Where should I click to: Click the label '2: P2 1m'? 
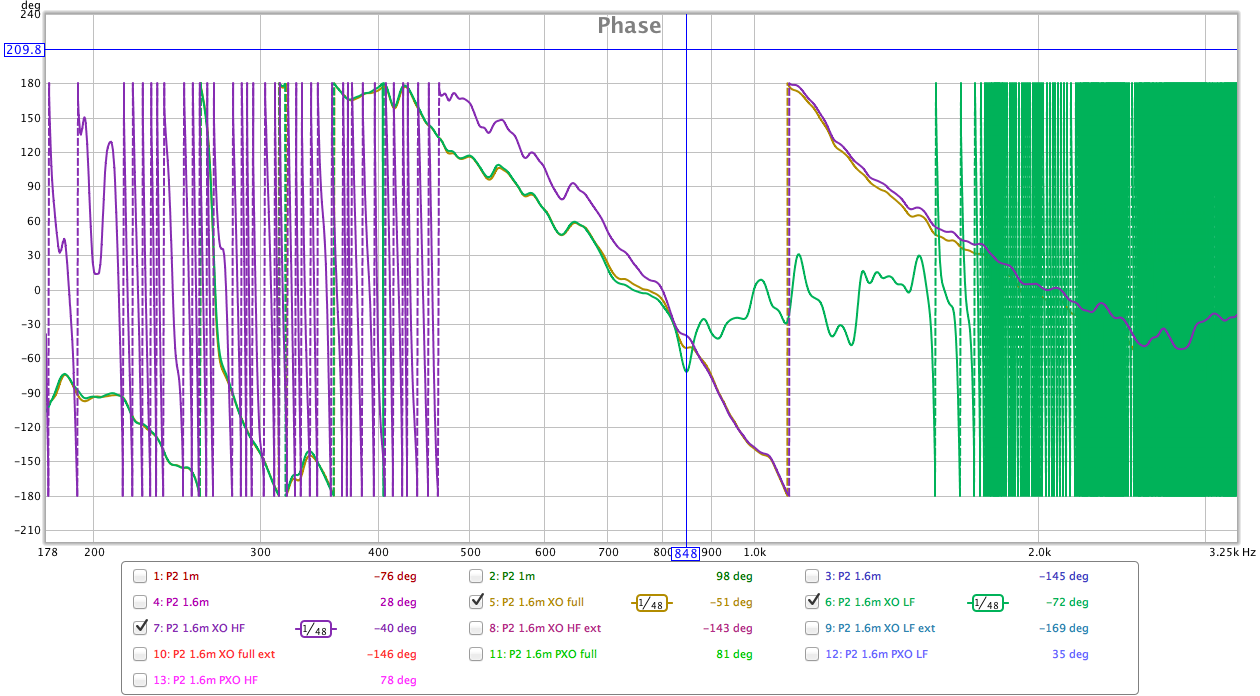512,576
